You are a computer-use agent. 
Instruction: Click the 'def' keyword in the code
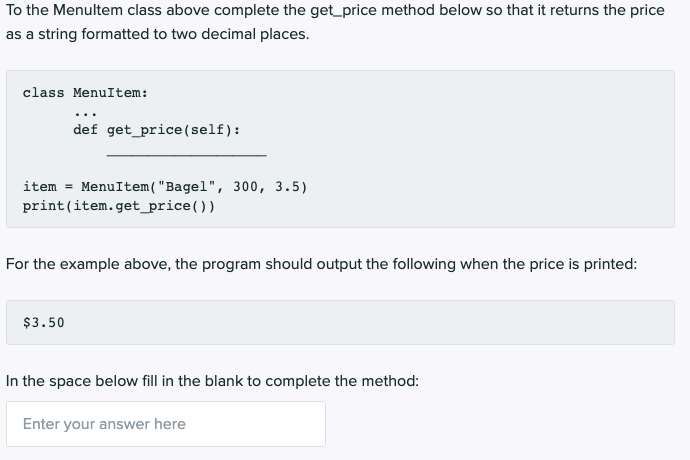click(85, 130)
